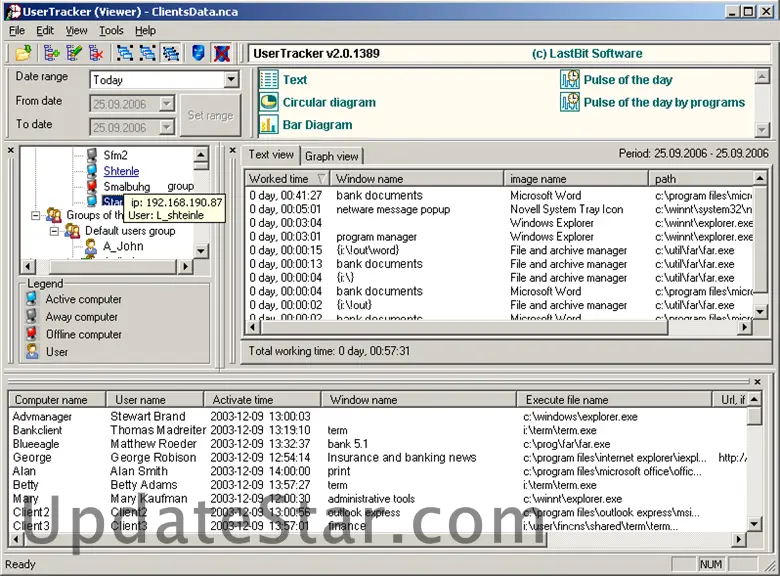
Task: Select the 'netware message popup' row
Action: (499, 209)
